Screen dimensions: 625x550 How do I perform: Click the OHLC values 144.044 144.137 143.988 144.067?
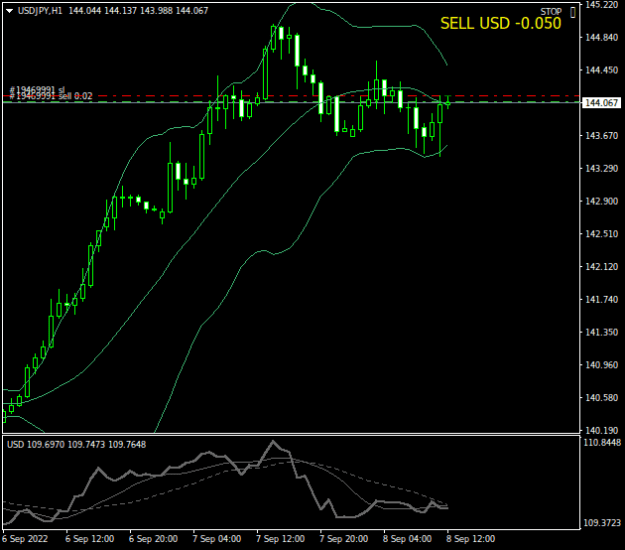pos(138,11)
